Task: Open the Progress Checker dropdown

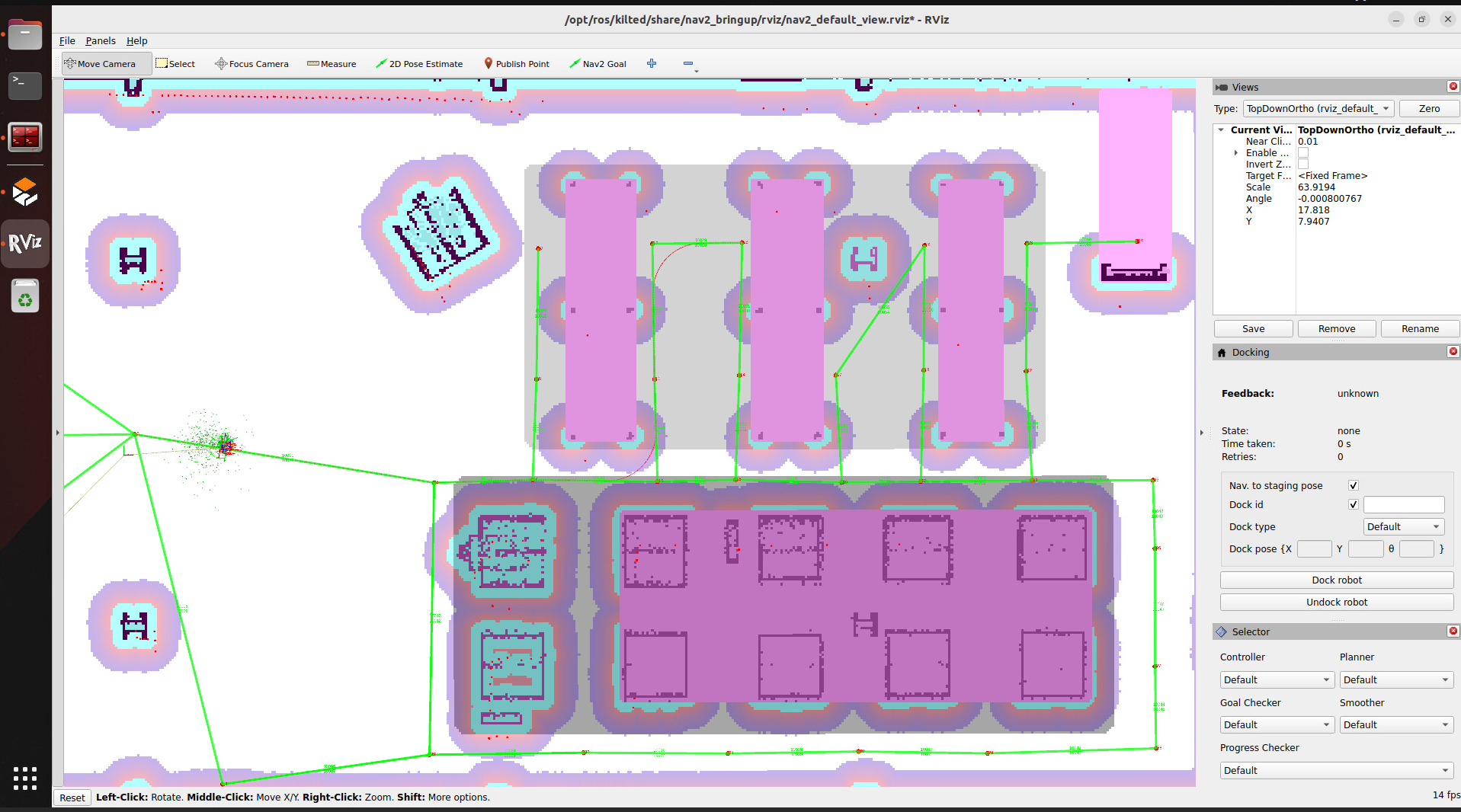Action: (1337, 771)
